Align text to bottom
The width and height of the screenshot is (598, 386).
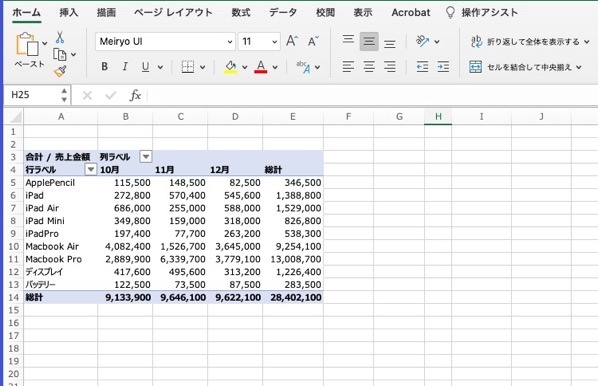(x=389, y=44)
